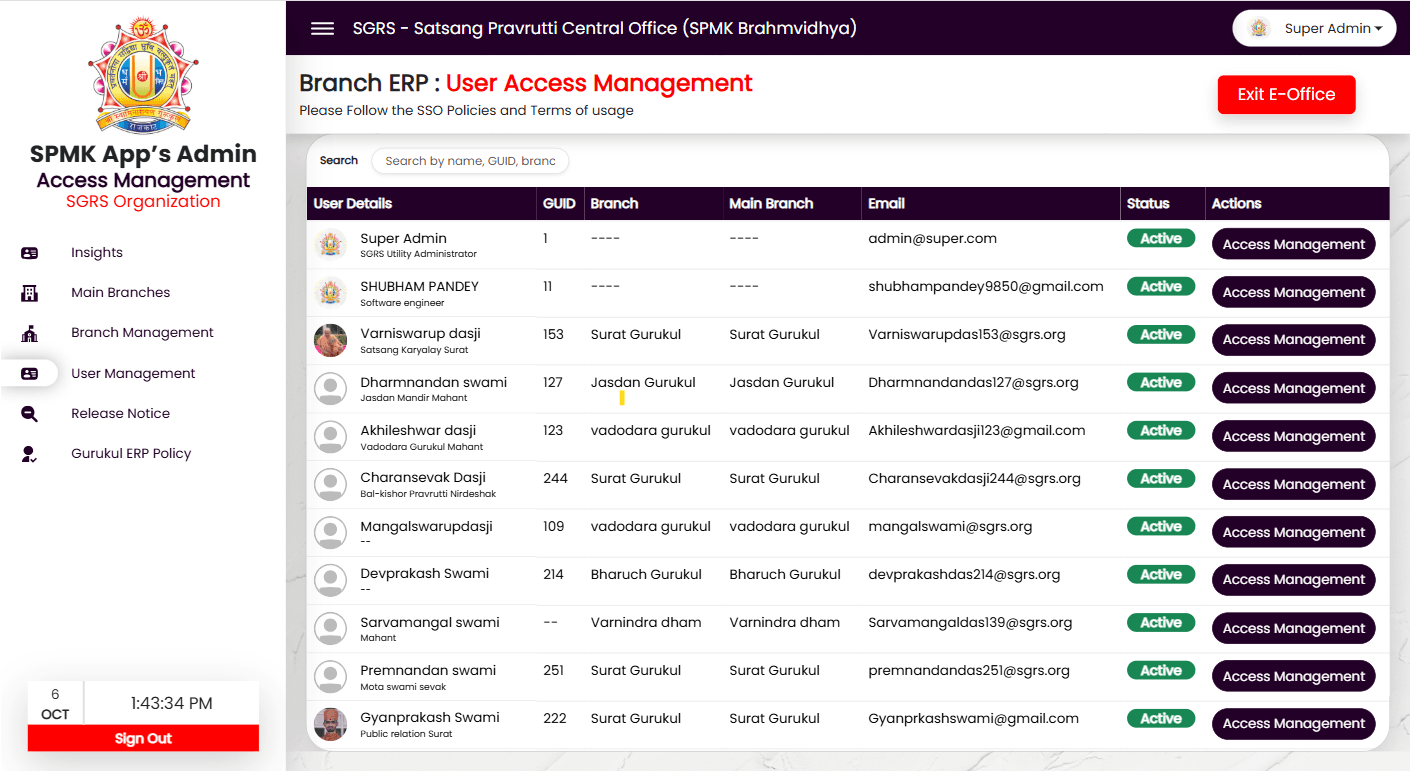This screenshot has width=1410, height=772.
Task: Select User Management in sidebar
Action: 133,374
